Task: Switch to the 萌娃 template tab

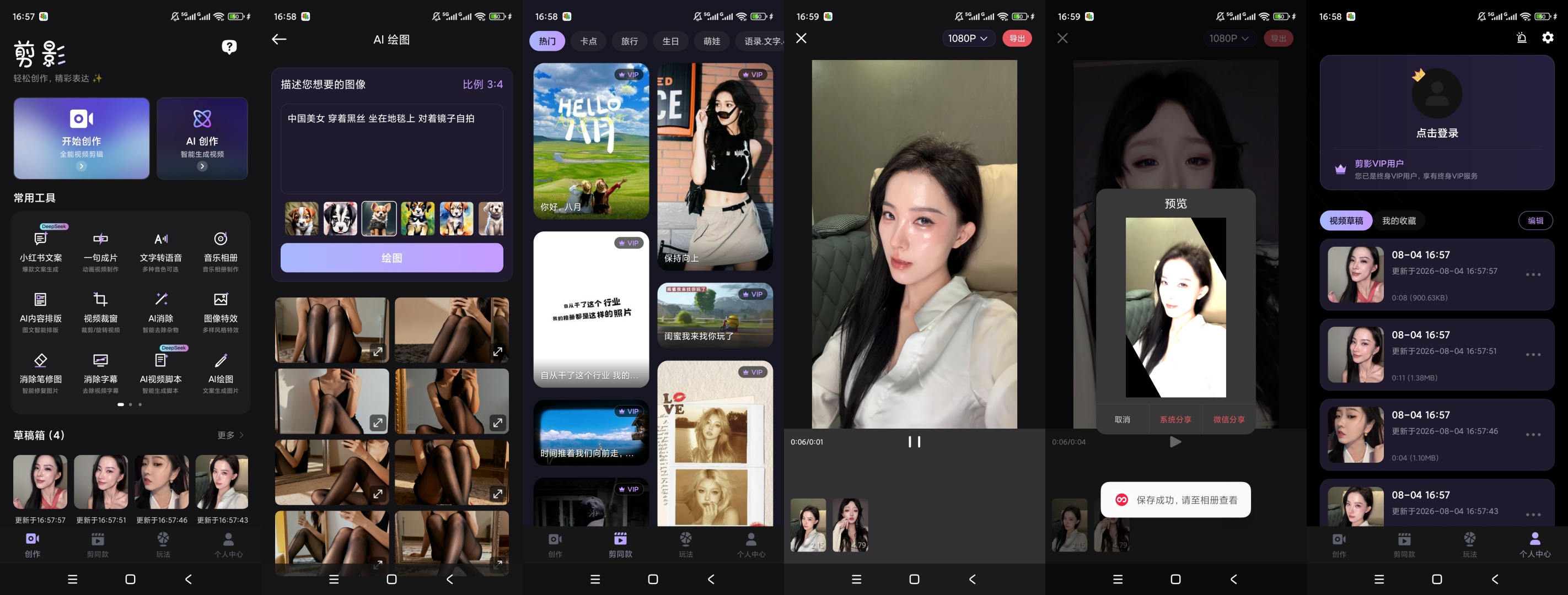Action: pyautogui.click(x=712, y=41)
